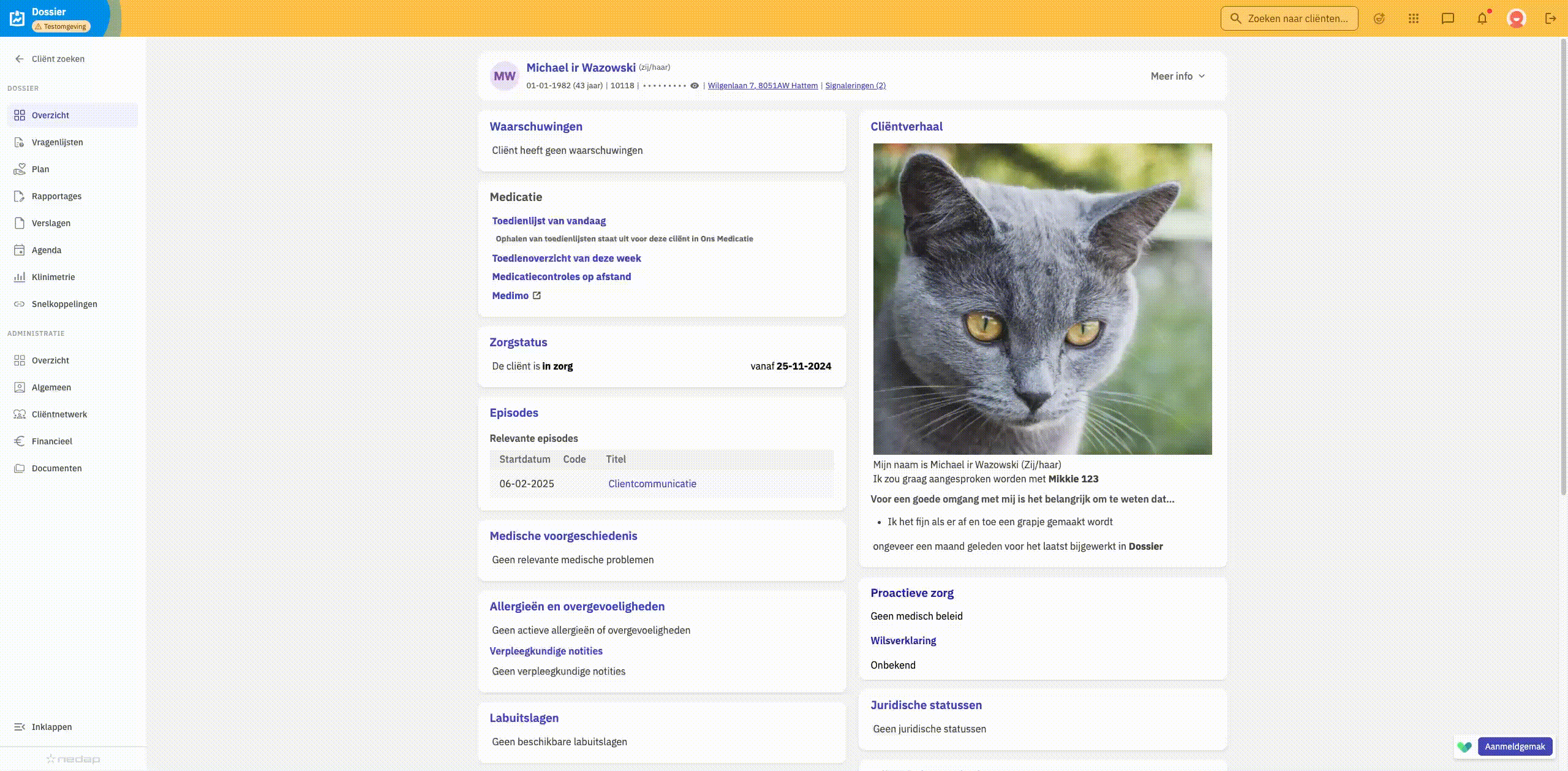Viewport: 1568px width, 771px height.
Task: Click the Aanmeldgemak button
Action: pos(1514,746)
